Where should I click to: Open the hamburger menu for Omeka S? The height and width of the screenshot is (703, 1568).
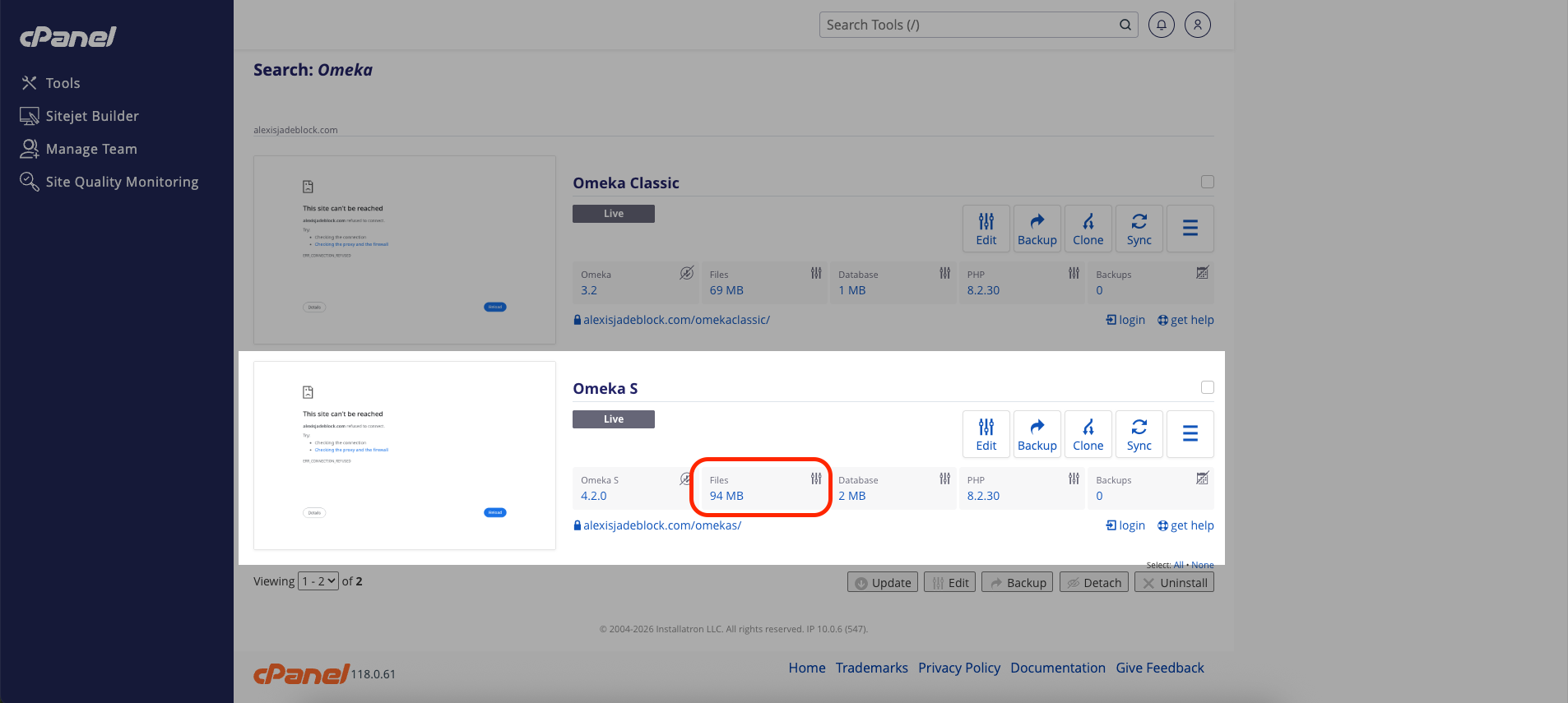click(x=1190, y=434)
